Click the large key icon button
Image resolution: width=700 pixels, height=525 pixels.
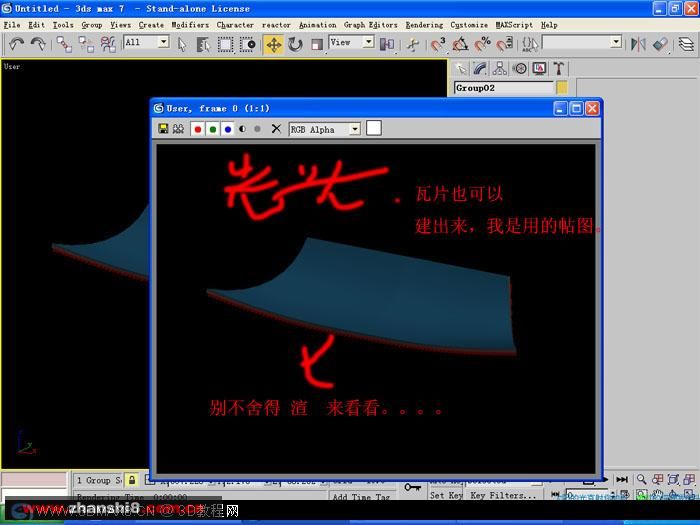pyautogui.click(x=412, y=488)
